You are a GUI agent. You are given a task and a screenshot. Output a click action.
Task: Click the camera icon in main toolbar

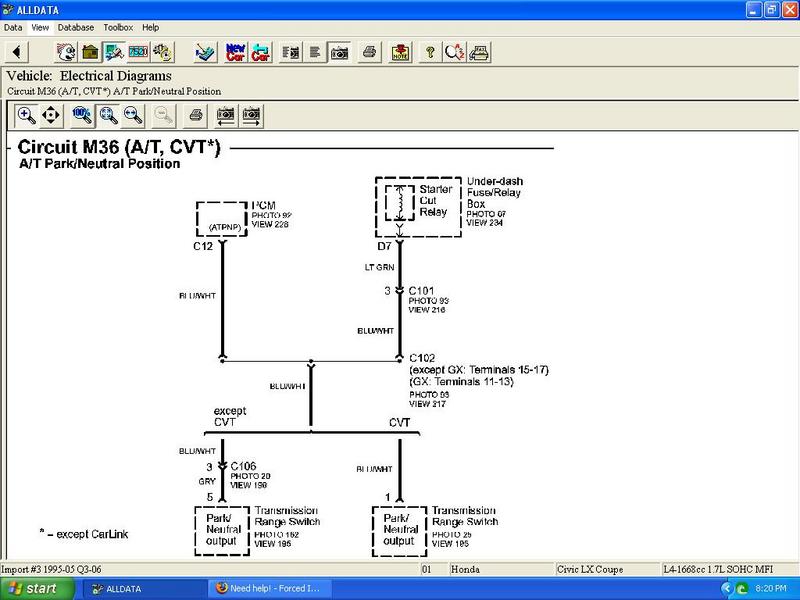[x=339, y=51]
